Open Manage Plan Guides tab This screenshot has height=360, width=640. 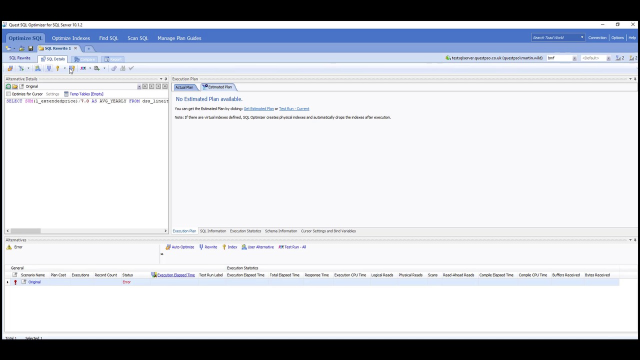click(x=179, y=38)
